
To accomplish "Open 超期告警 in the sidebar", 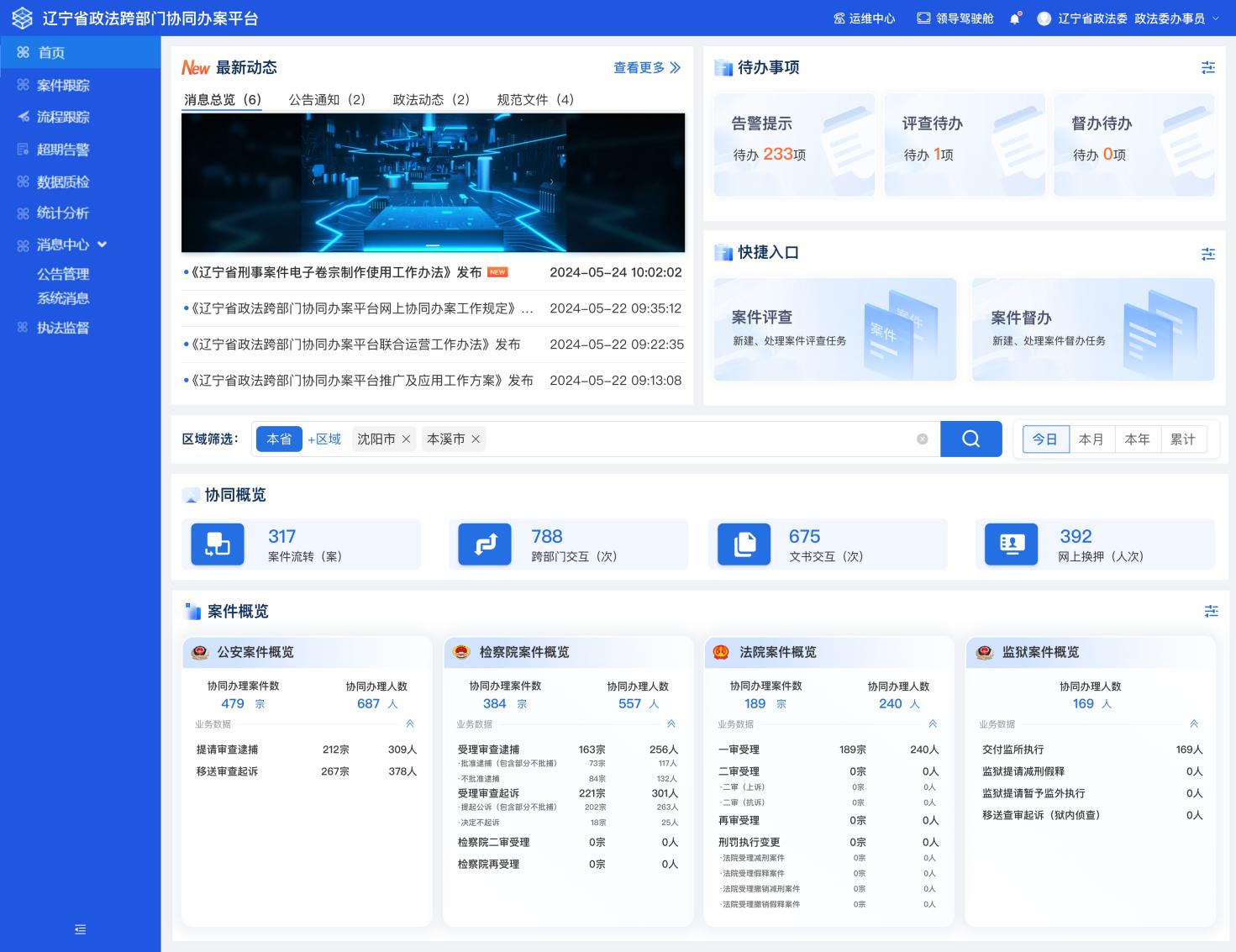I will click(63, 150).
